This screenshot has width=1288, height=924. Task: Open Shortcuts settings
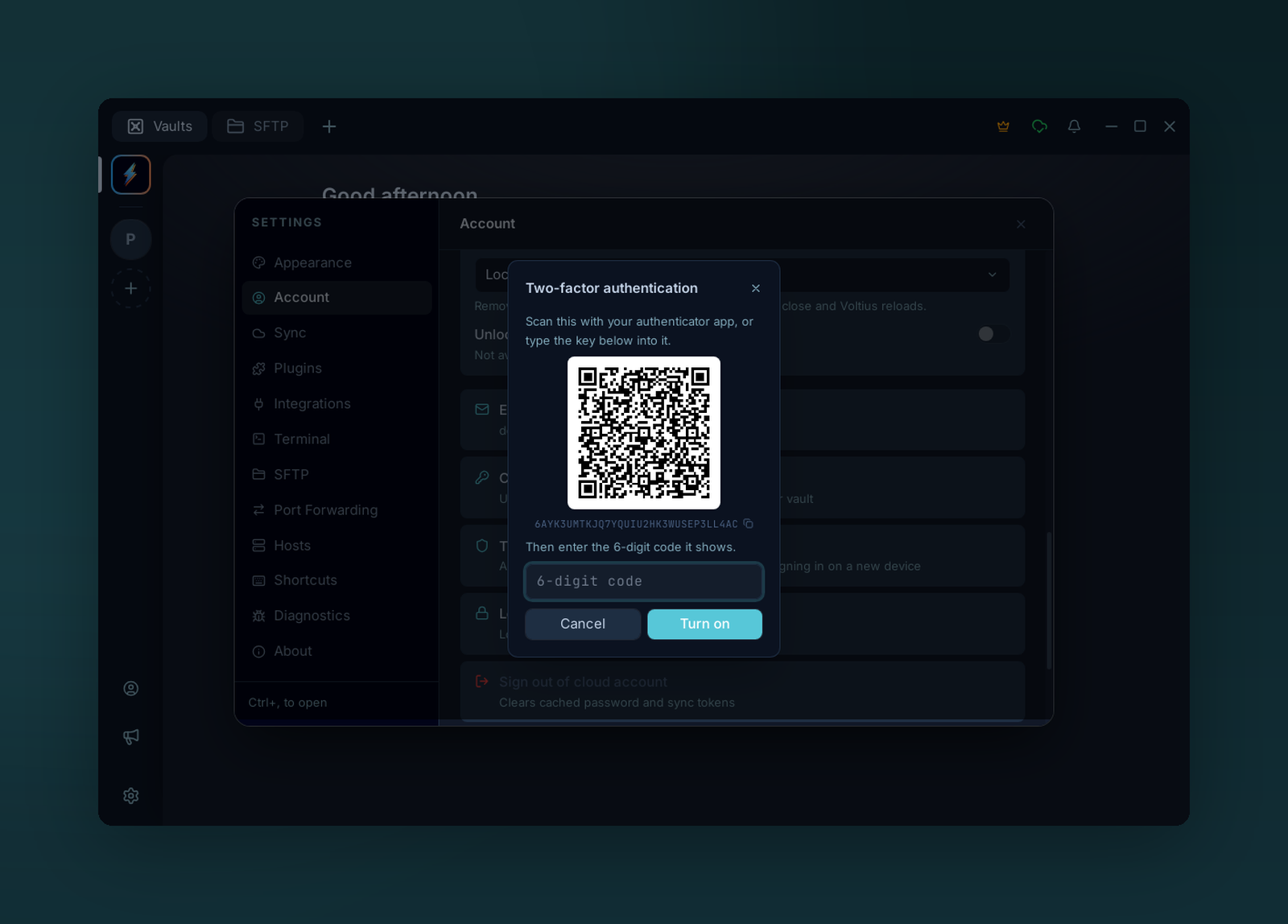point(336,580)
